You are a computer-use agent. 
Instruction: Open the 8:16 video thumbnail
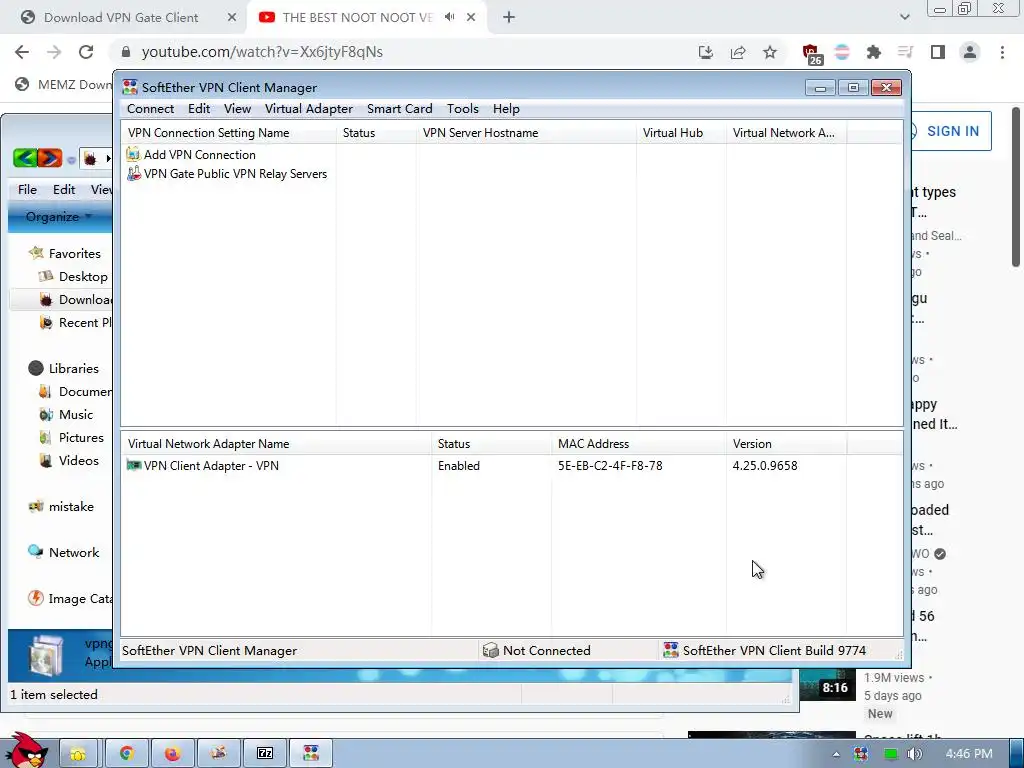tap(827, 684)
